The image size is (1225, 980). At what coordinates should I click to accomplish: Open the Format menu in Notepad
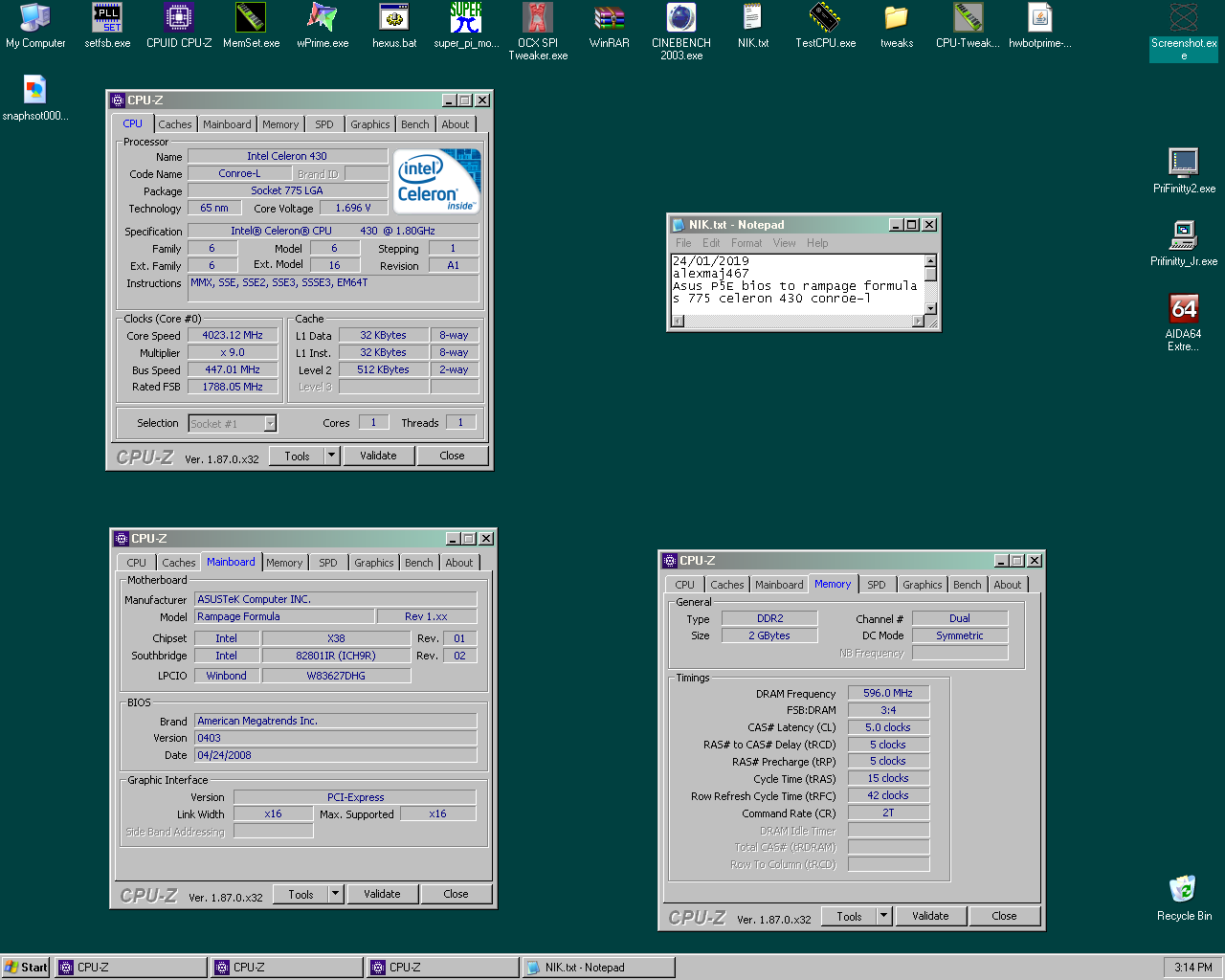coord(746,243)
